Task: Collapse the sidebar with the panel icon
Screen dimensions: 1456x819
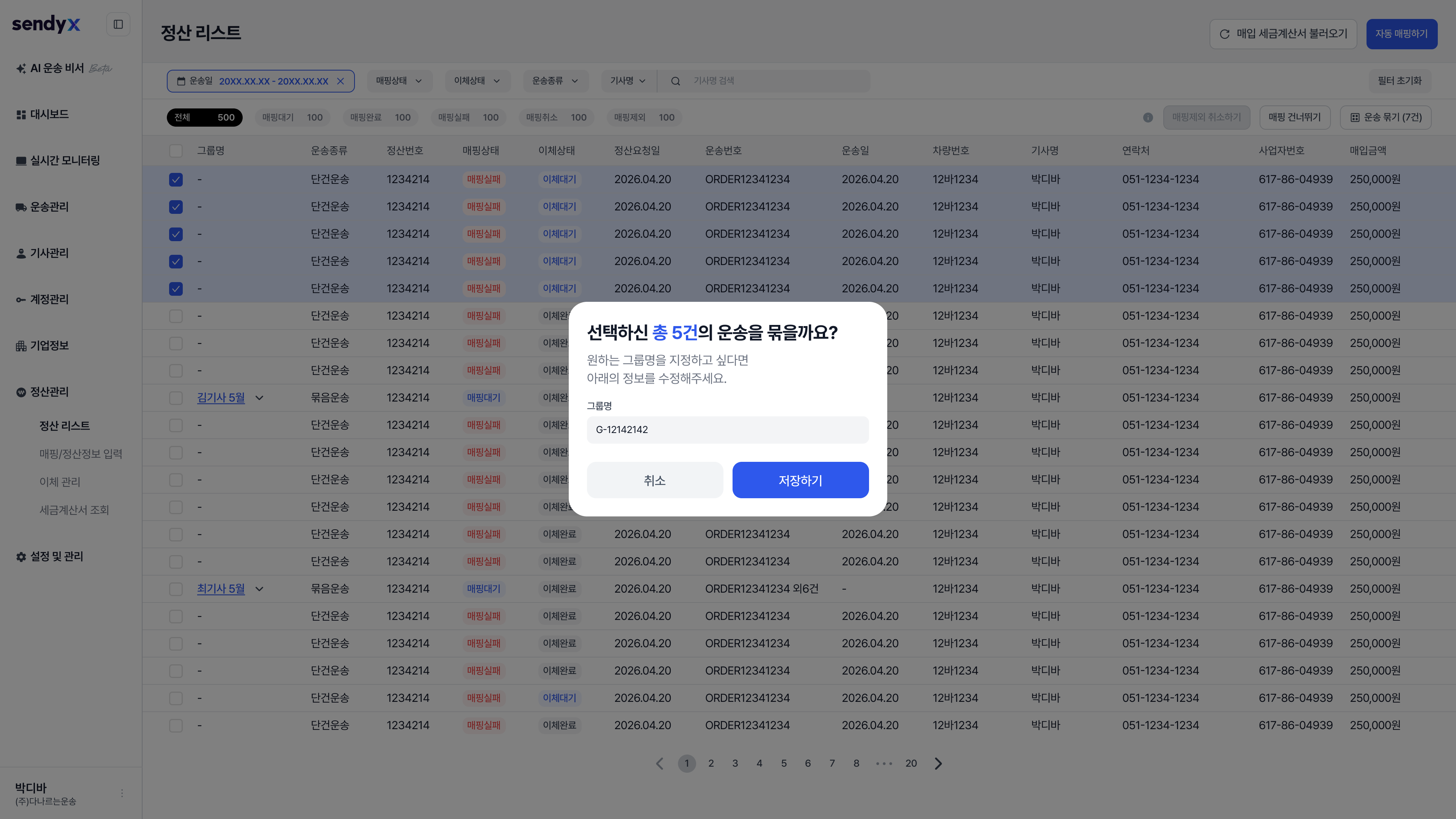Action: point(118,24)
